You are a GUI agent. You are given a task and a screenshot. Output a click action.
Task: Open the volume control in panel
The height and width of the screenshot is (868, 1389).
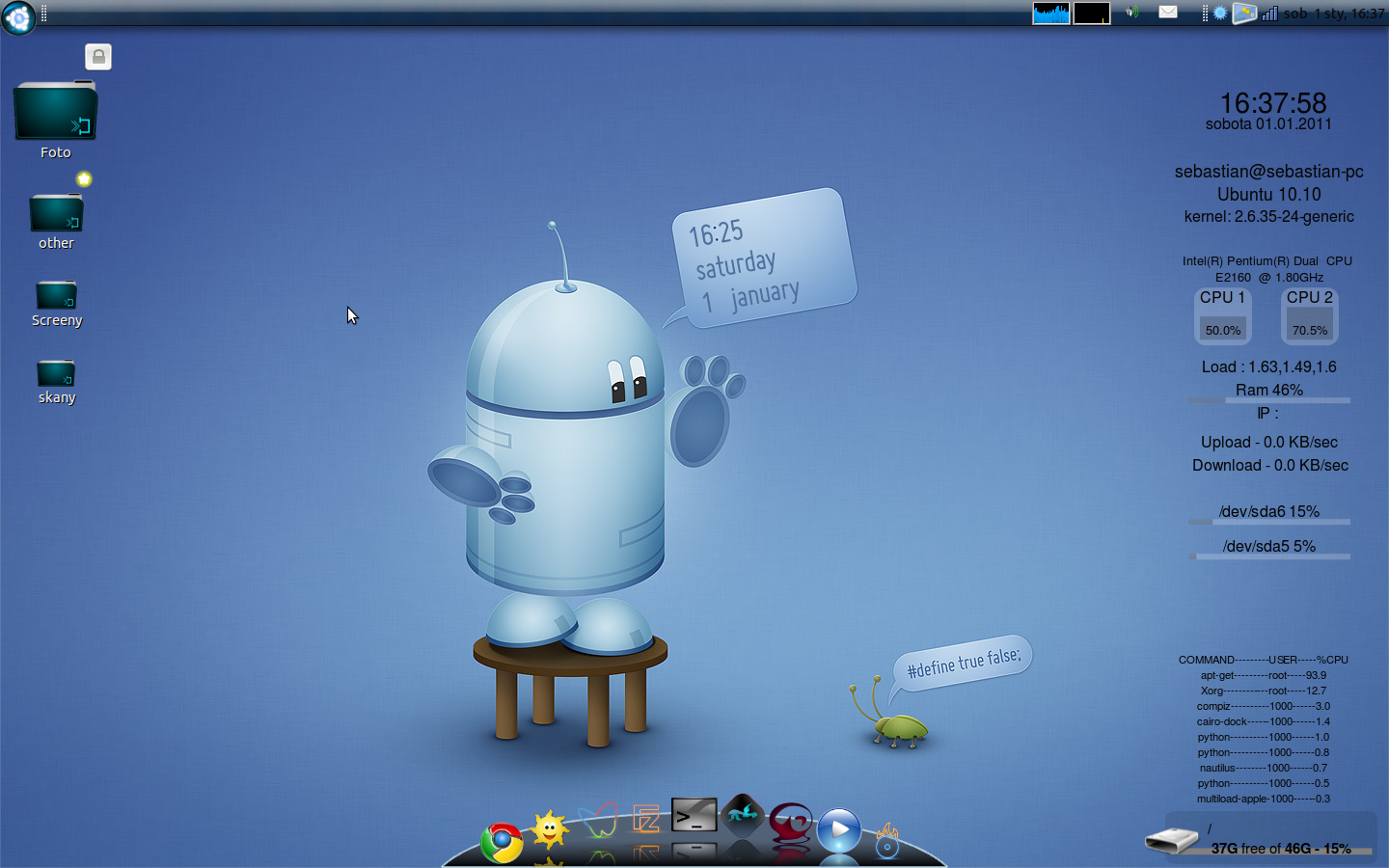point(1132,13)
